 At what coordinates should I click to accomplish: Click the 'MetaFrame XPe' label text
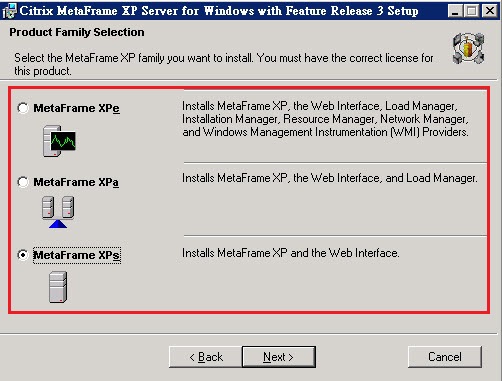[76, 108]
